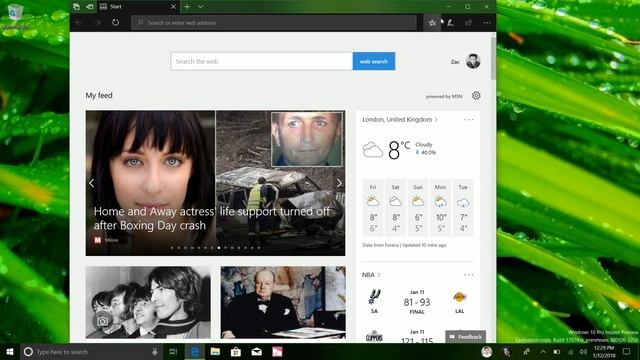The height and width of the screenshot is (360, 640).
Task: Open the NBA scores link
Action: point(371,275)
